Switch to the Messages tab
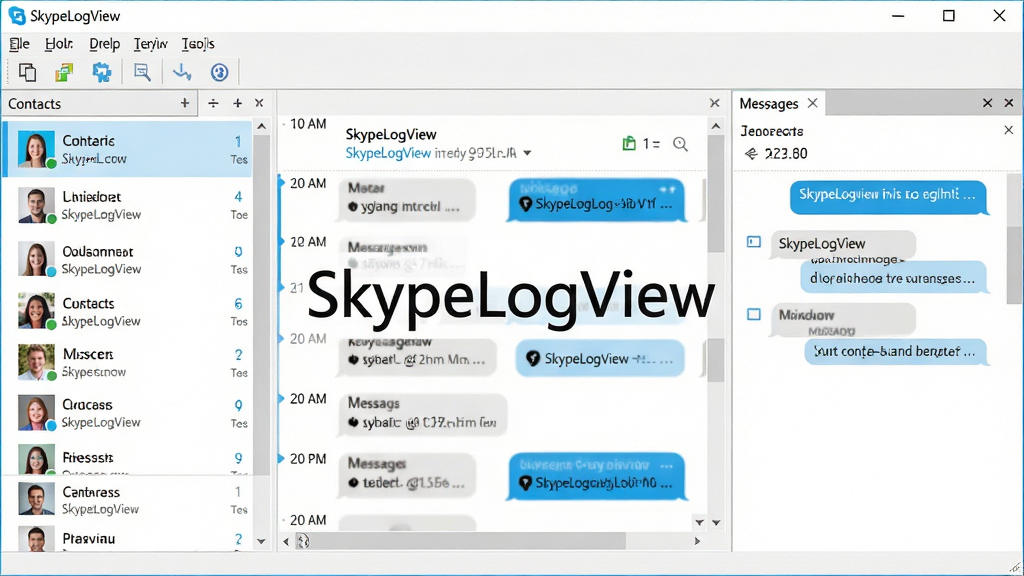The height and width of the screenshot is (576, 1024). 769,103
